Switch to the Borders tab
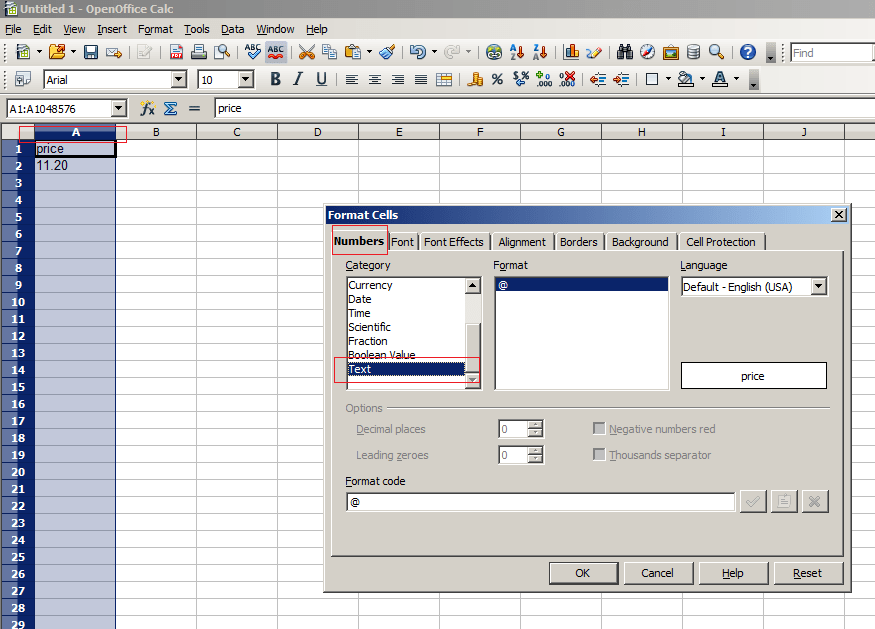Image resolution: width=875 pixels, height=629 pixels. point(579,242)
